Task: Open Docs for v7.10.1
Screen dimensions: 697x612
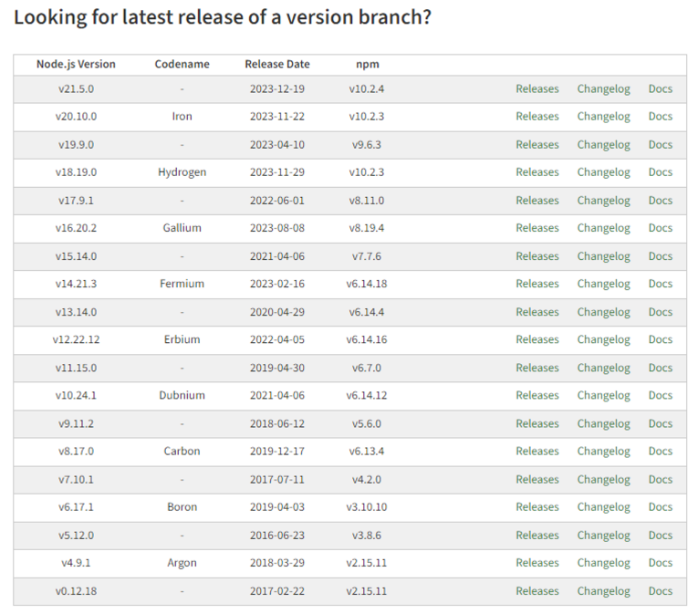Action: click(660, 480)
